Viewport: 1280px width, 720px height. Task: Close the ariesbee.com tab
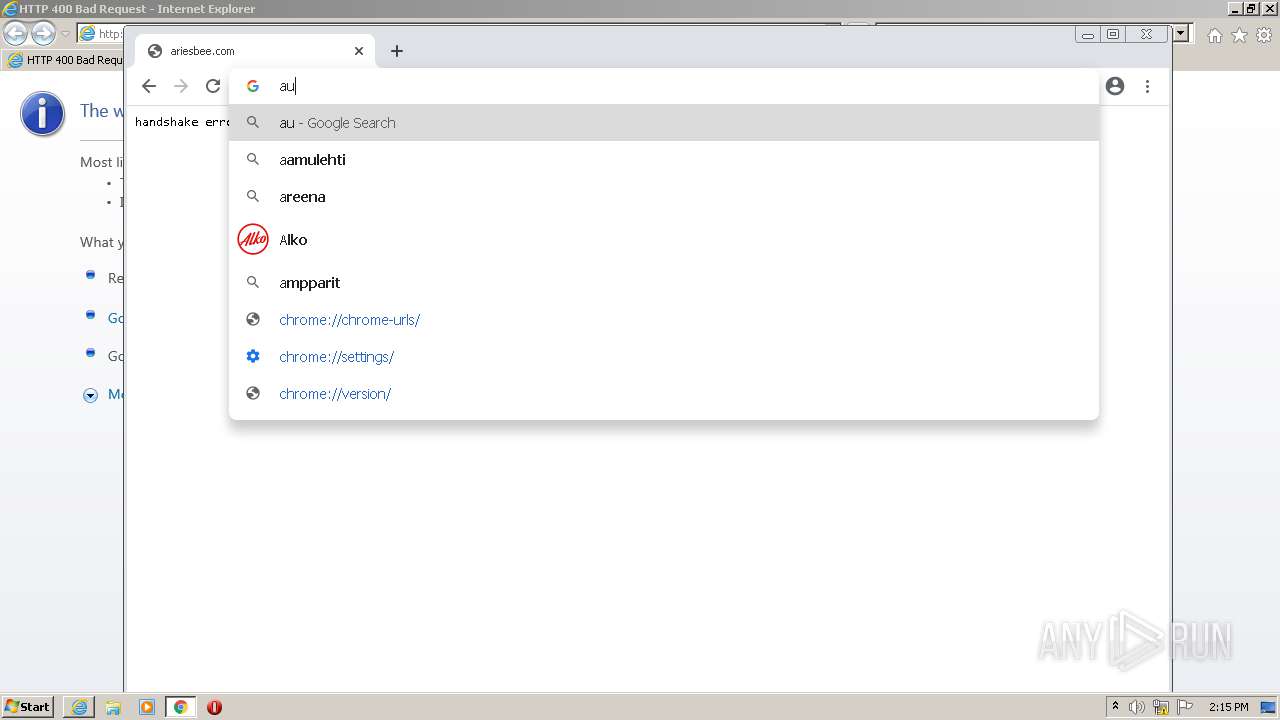pyautogui.click(x=359, y=51)
